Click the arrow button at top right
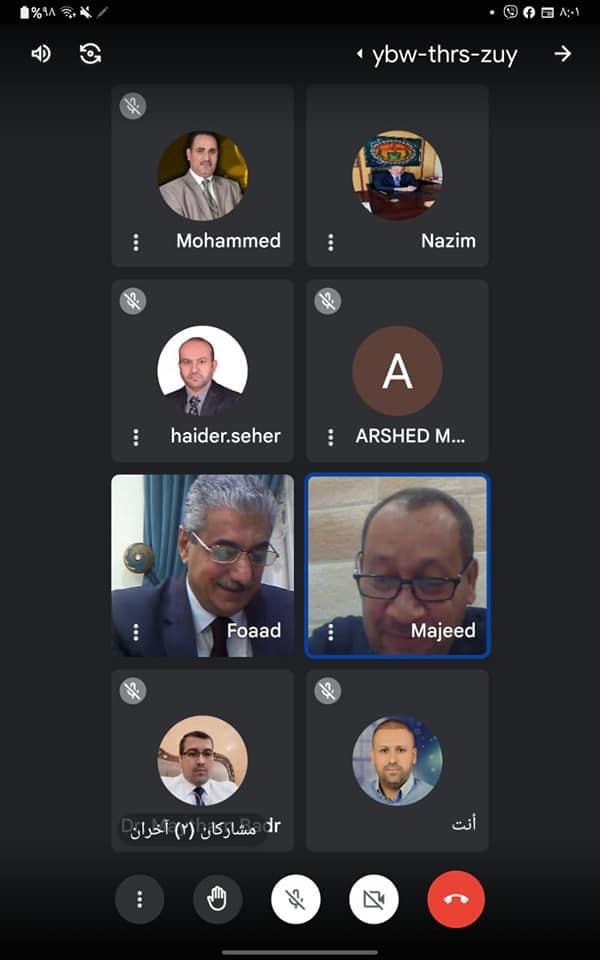This screenshot has height=960, width=600. pyautogui.click(x=563, y=54)
